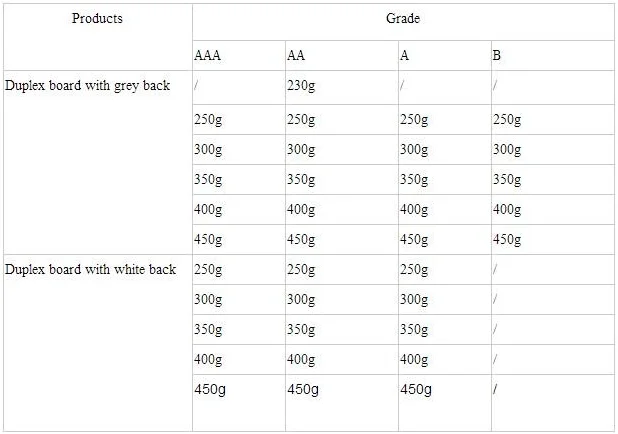Select white back 300g in AA column
Image resolution: width=618 pixels, height=434 pixels.
(300, 299)
